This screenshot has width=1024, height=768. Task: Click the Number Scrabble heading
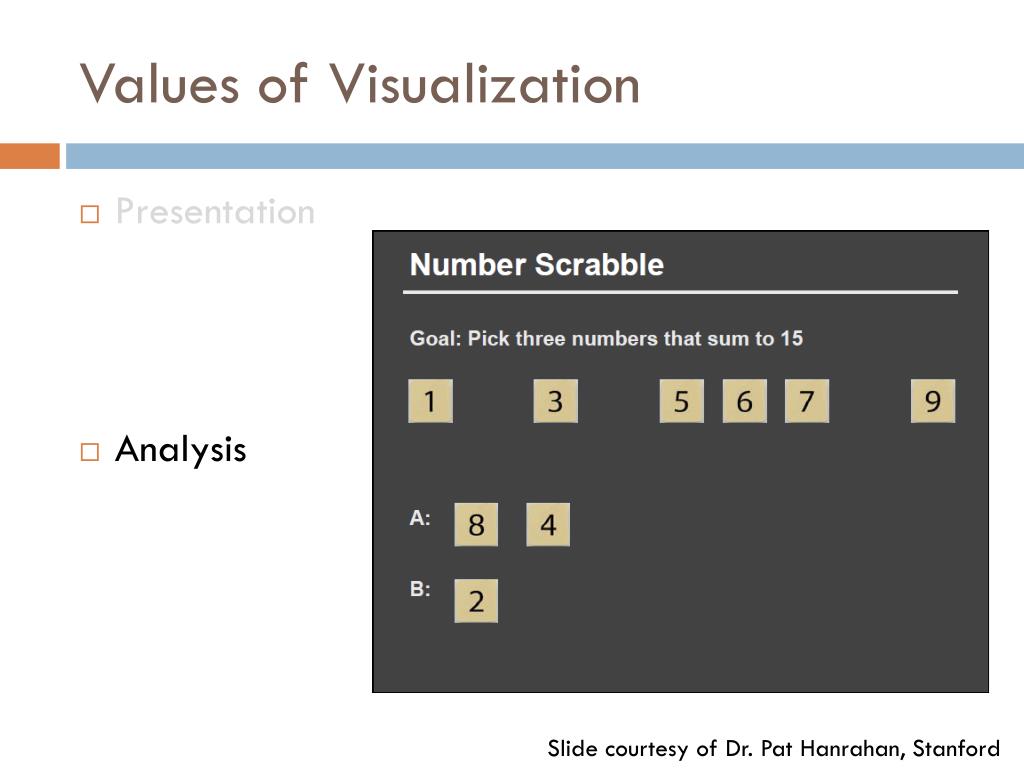(537, 264)
